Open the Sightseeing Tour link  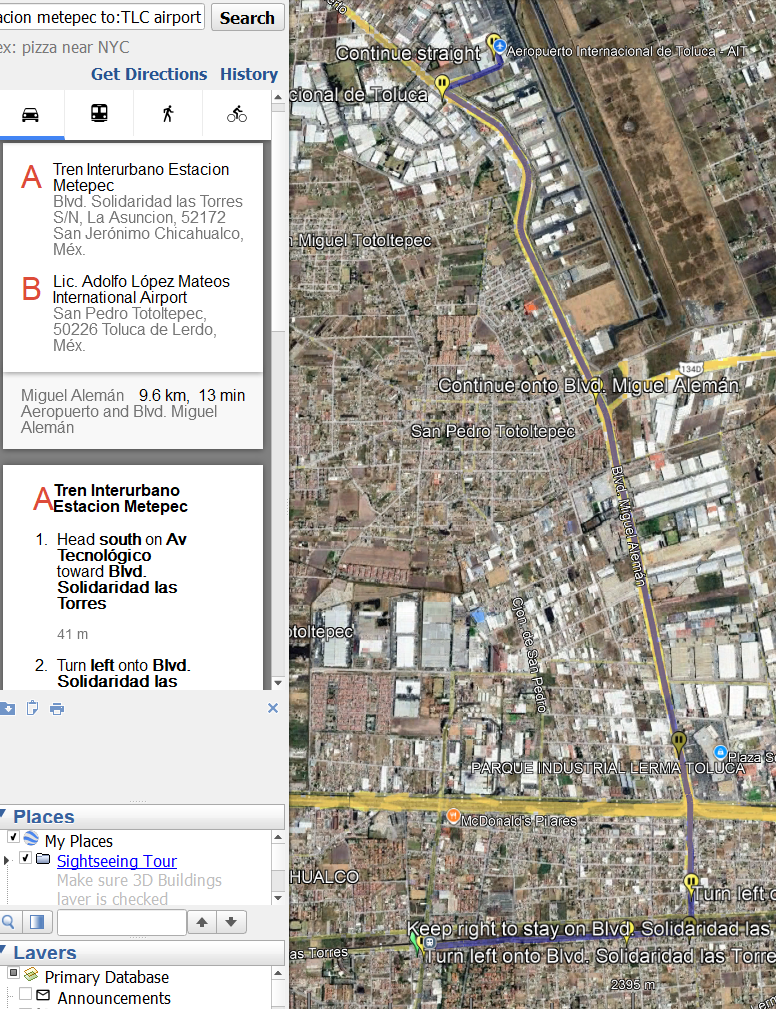click(x=116, y=861)
